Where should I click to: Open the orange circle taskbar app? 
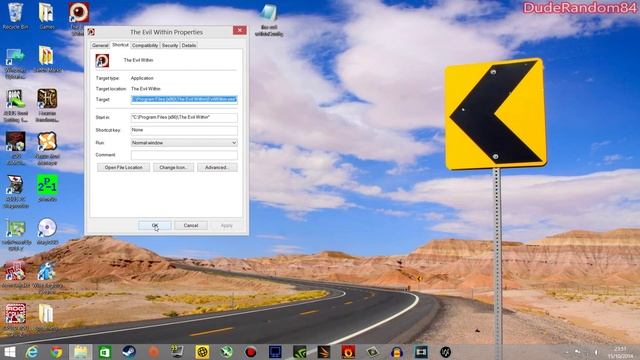click(153, 352)
